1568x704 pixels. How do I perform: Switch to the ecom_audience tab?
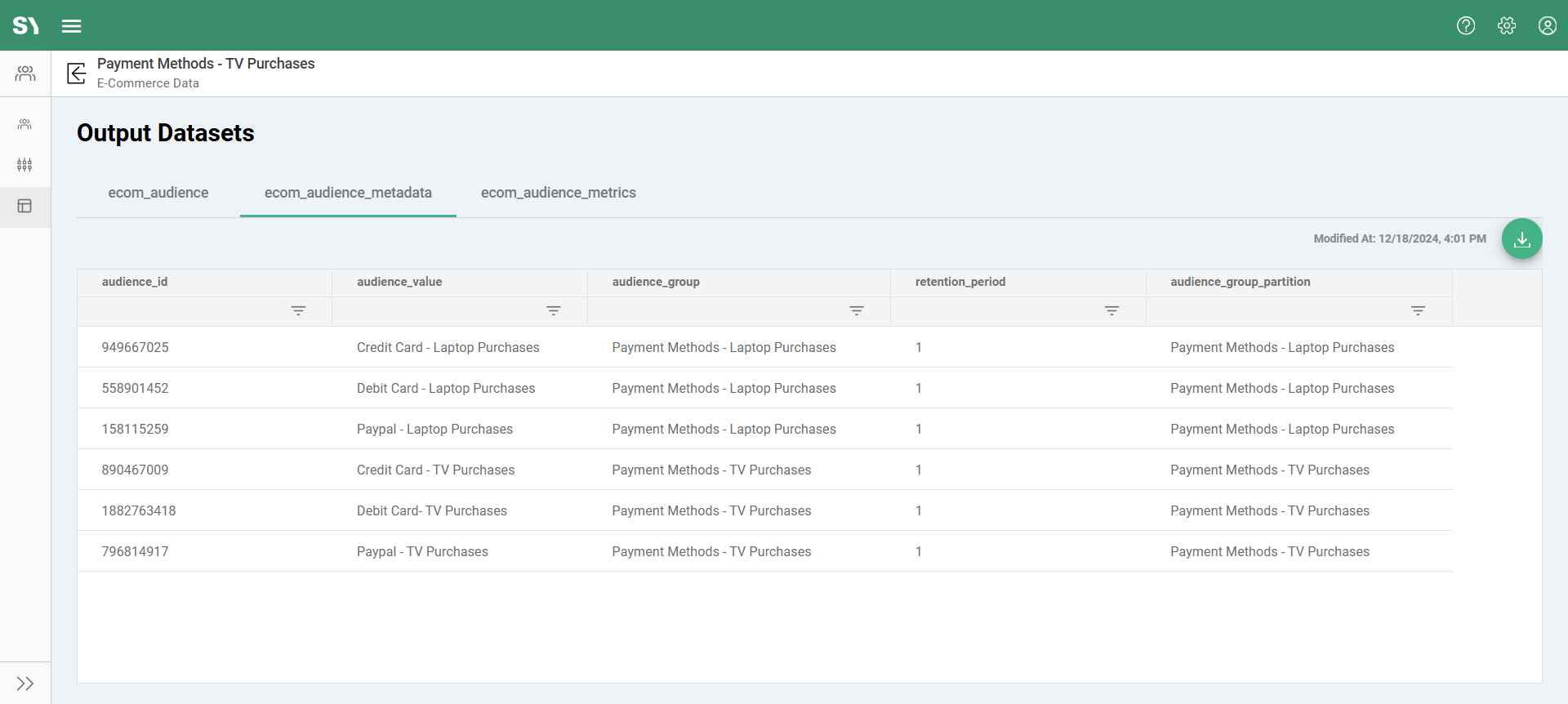point(158,193)
